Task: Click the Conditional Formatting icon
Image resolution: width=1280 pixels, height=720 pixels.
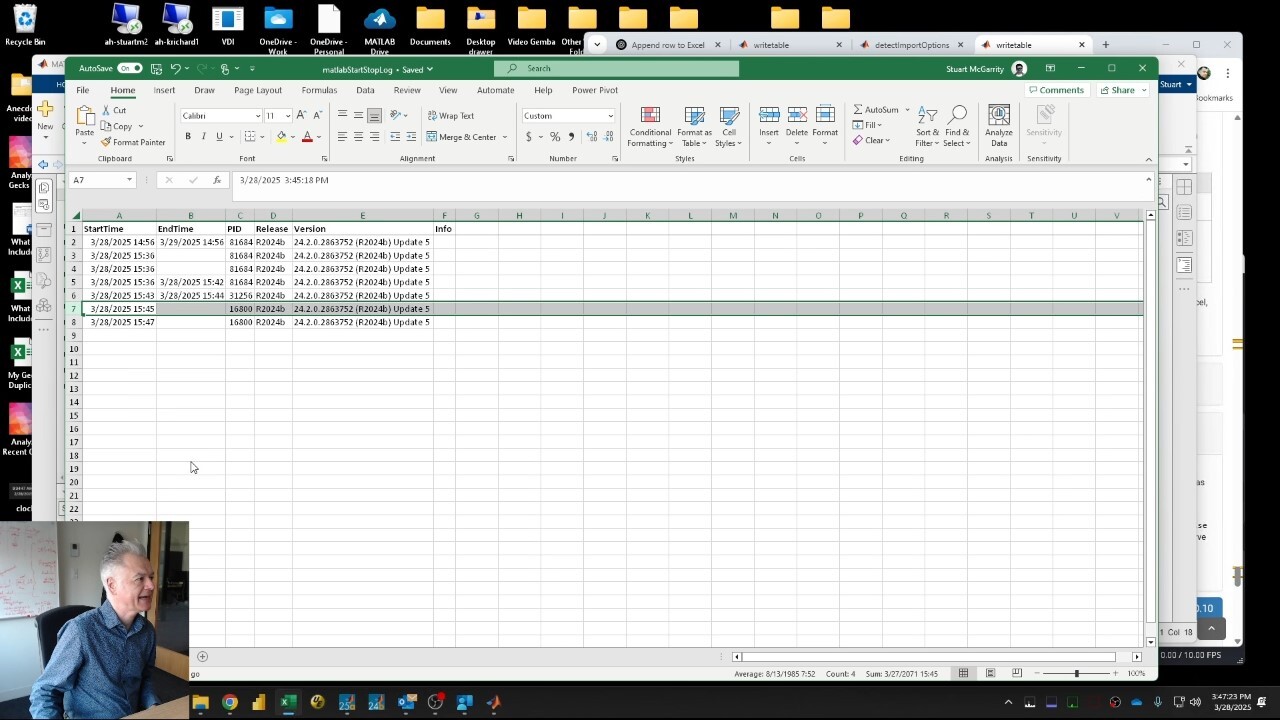Action: point(650,116)
